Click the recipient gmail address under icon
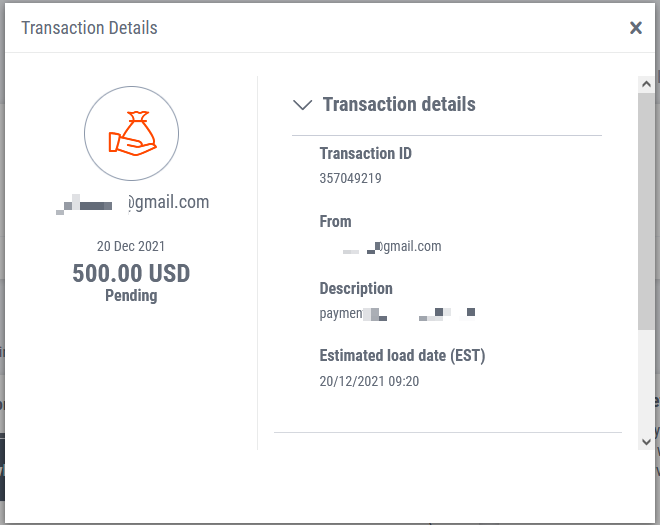 [133, 203]
